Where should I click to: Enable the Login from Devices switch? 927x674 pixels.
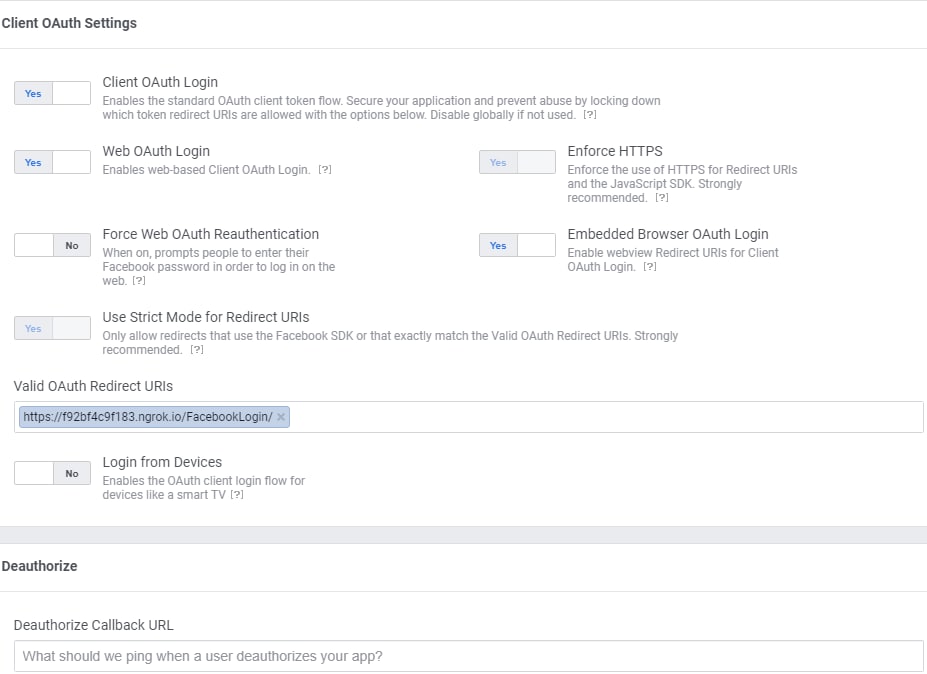coord(53,473)
